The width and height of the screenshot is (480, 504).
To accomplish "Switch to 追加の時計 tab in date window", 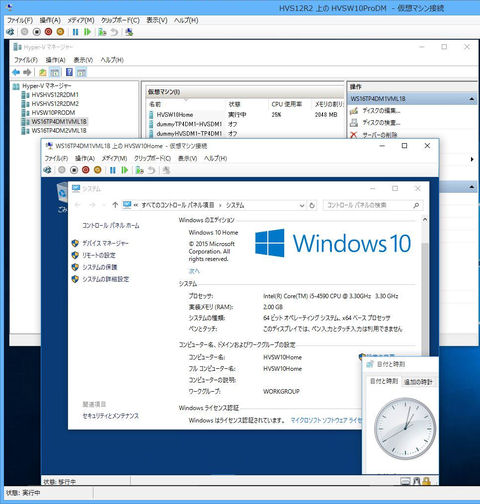I will [418, 382].
